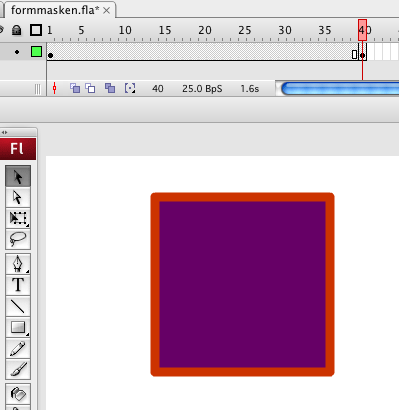Select the Pen tool

18,264
